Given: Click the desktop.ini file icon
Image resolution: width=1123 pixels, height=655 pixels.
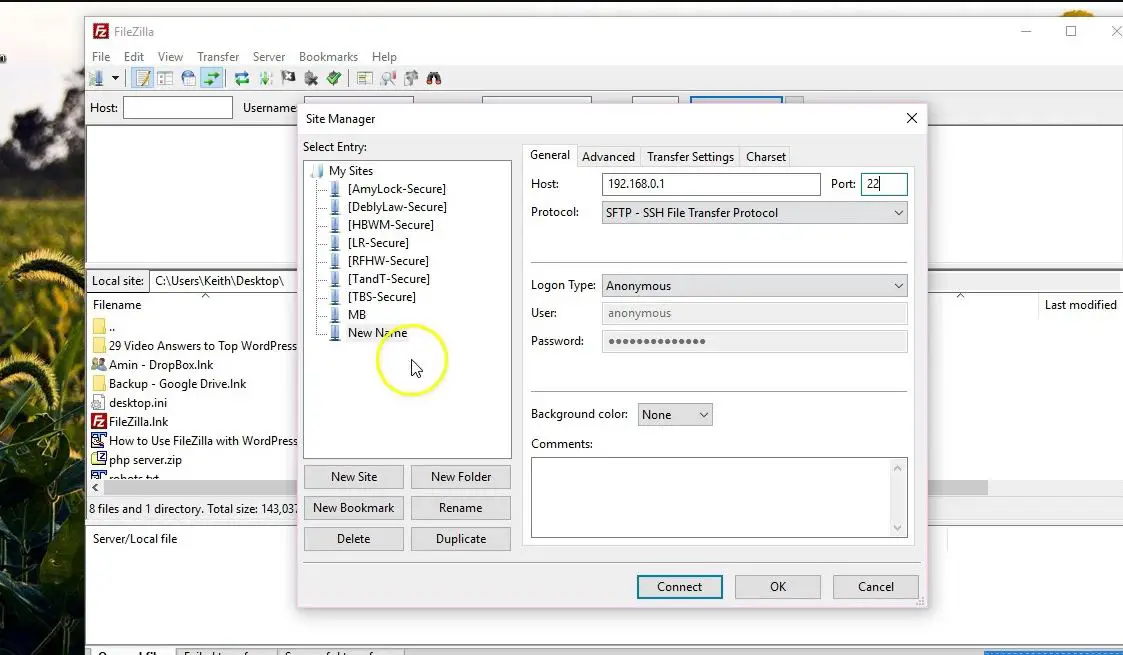Looking at the screenshot, I should click(x=99, y=403).
